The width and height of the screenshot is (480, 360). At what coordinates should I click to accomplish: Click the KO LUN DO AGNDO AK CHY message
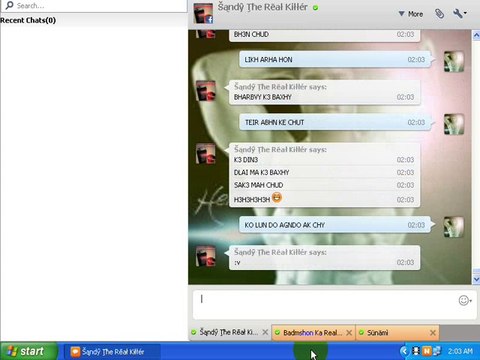pyautogui.click(x=335, y=225)
